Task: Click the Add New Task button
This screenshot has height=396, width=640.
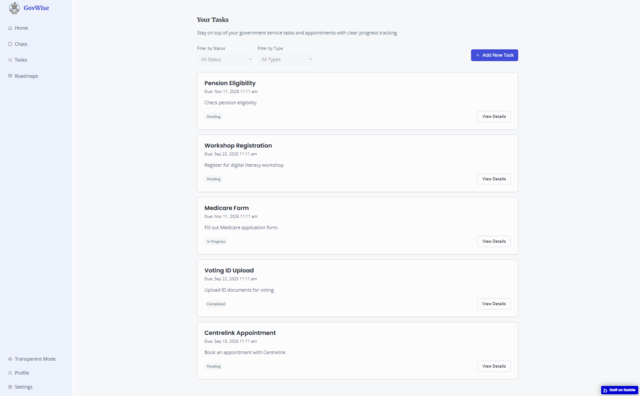Action: (x=494, y=55)
